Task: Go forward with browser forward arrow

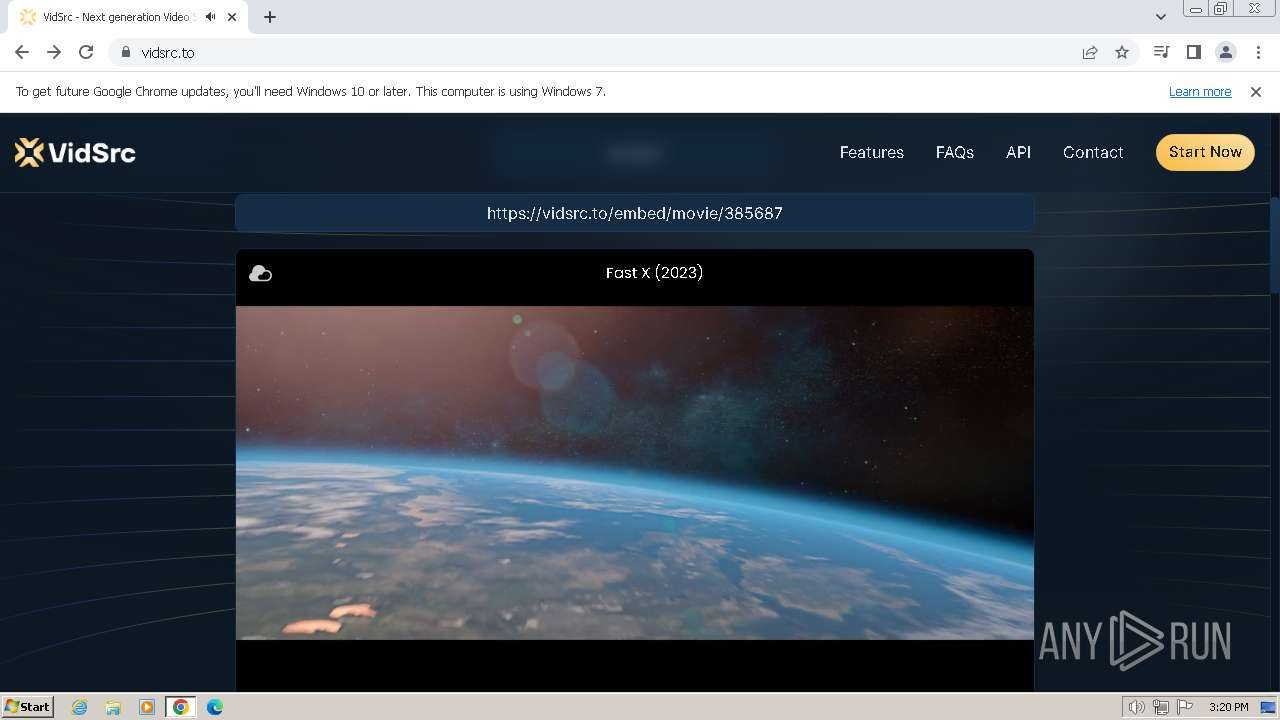Action: click(54, 52)
